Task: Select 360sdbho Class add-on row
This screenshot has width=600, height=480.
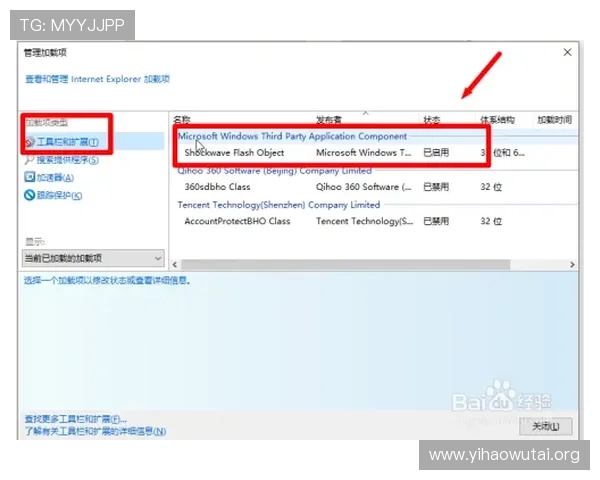Action: [375, 187]
